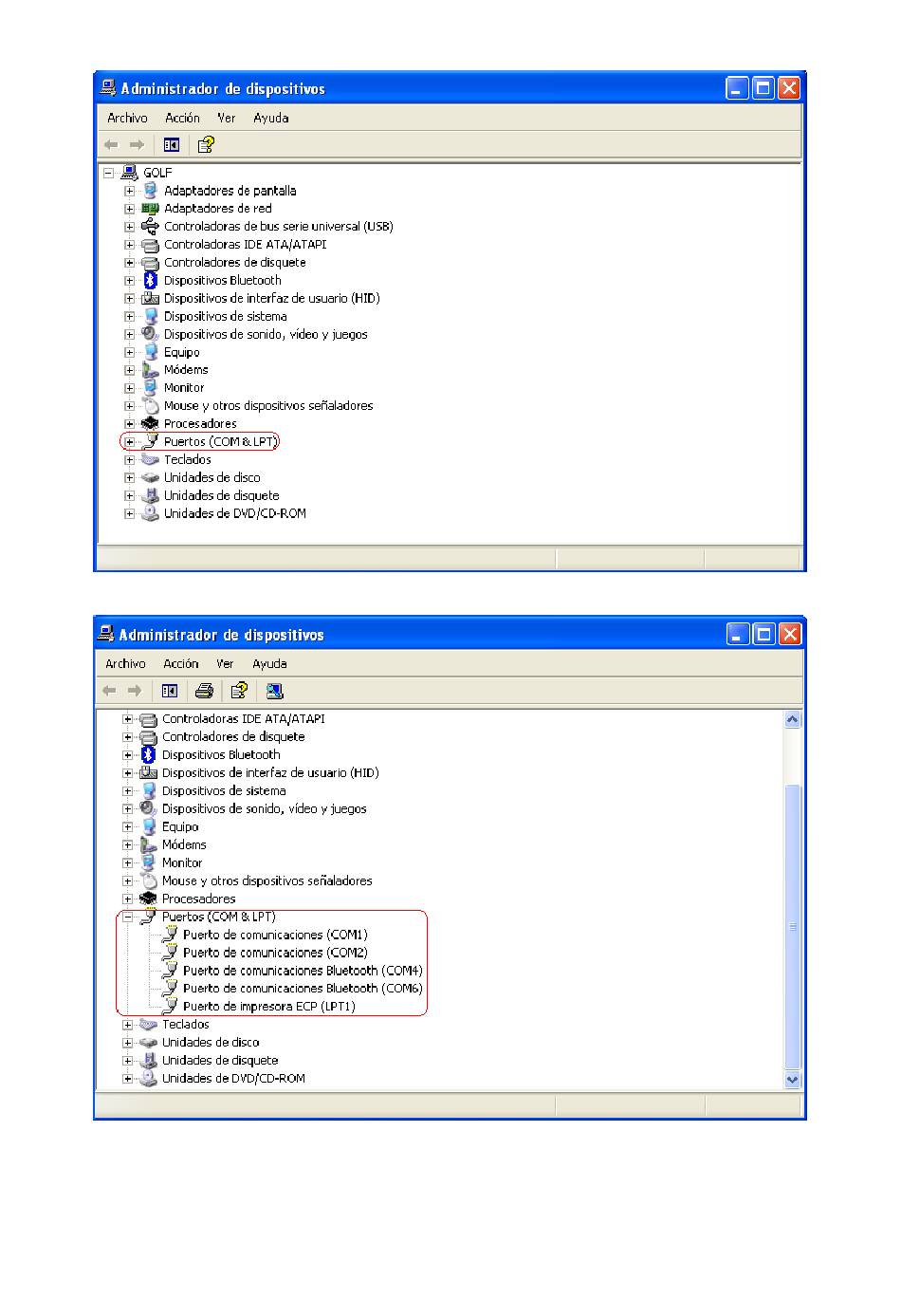
Task: Open Archivo menu in top window
Action: tap(127, 118)
